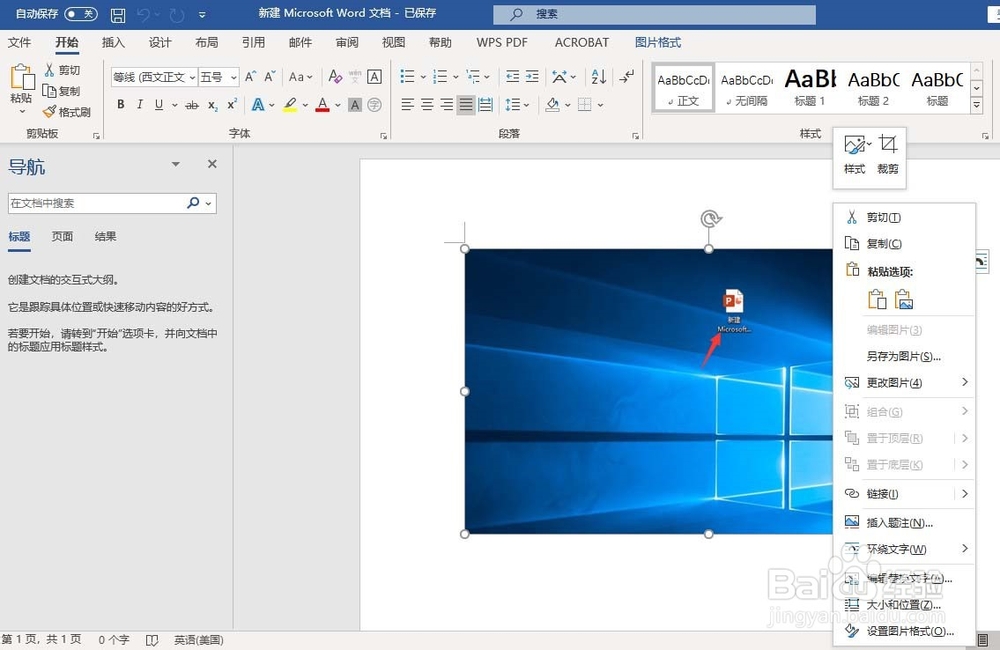The height and width of the screenshot is (650, 1000).
Task: Open the font color dropdown arrow
Action: point(337,105)
